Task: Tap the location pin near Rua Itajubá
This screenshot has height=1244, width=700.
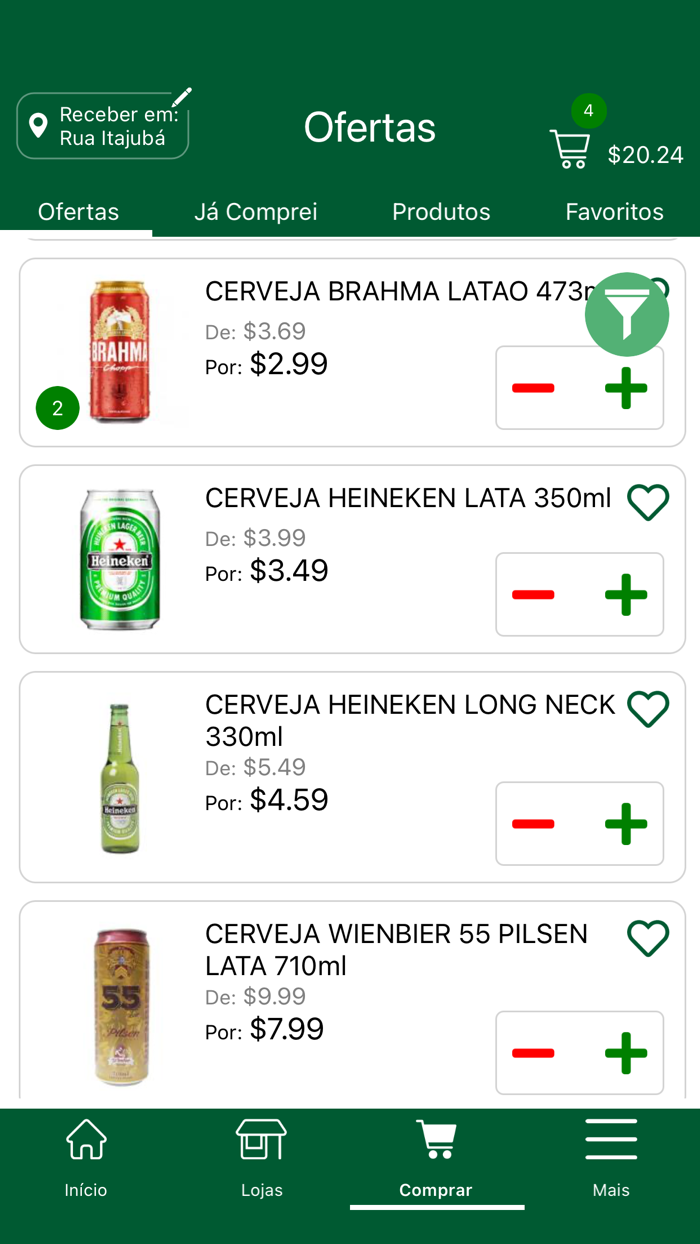Action: pos(38,125)
